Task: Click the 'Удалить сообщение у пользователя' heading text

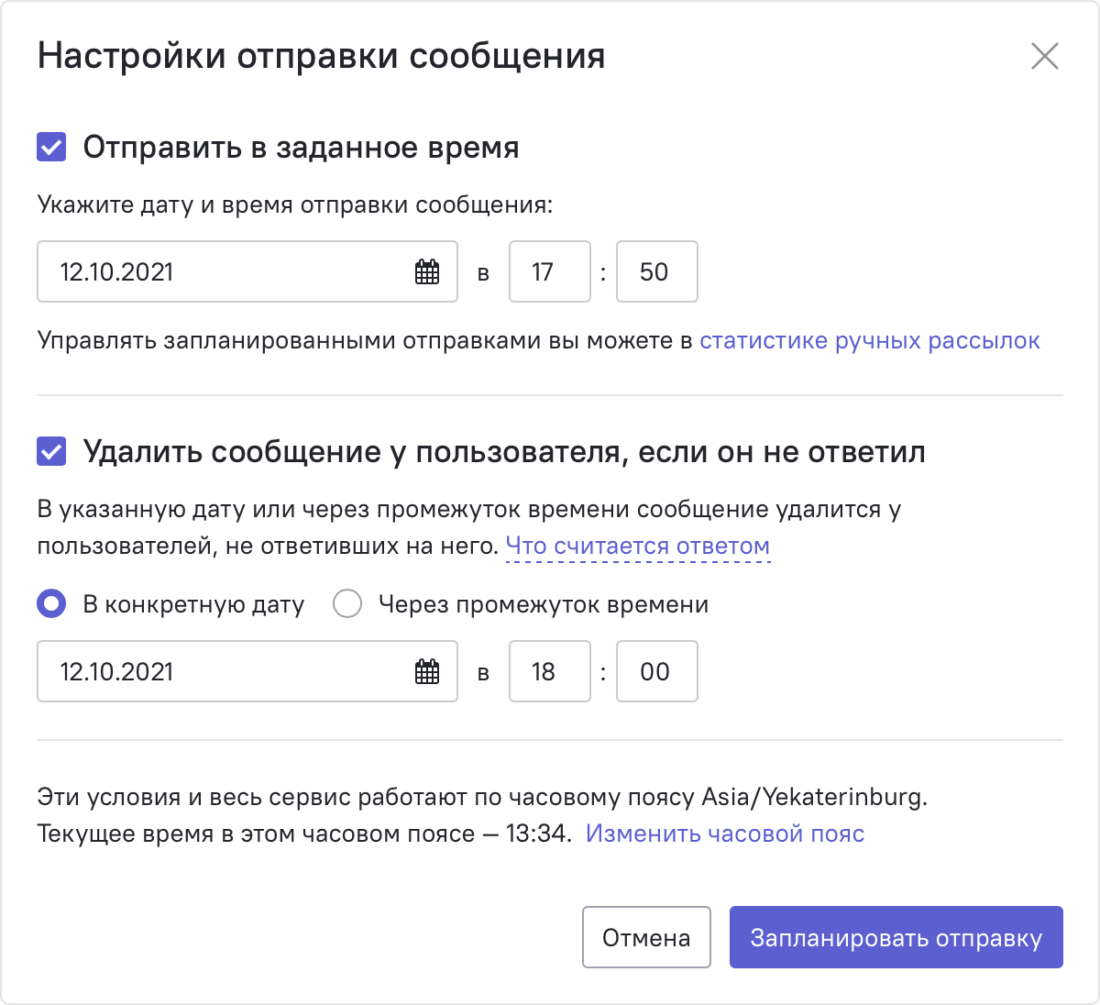Action: pyautogui.click(x=503, y=452)
